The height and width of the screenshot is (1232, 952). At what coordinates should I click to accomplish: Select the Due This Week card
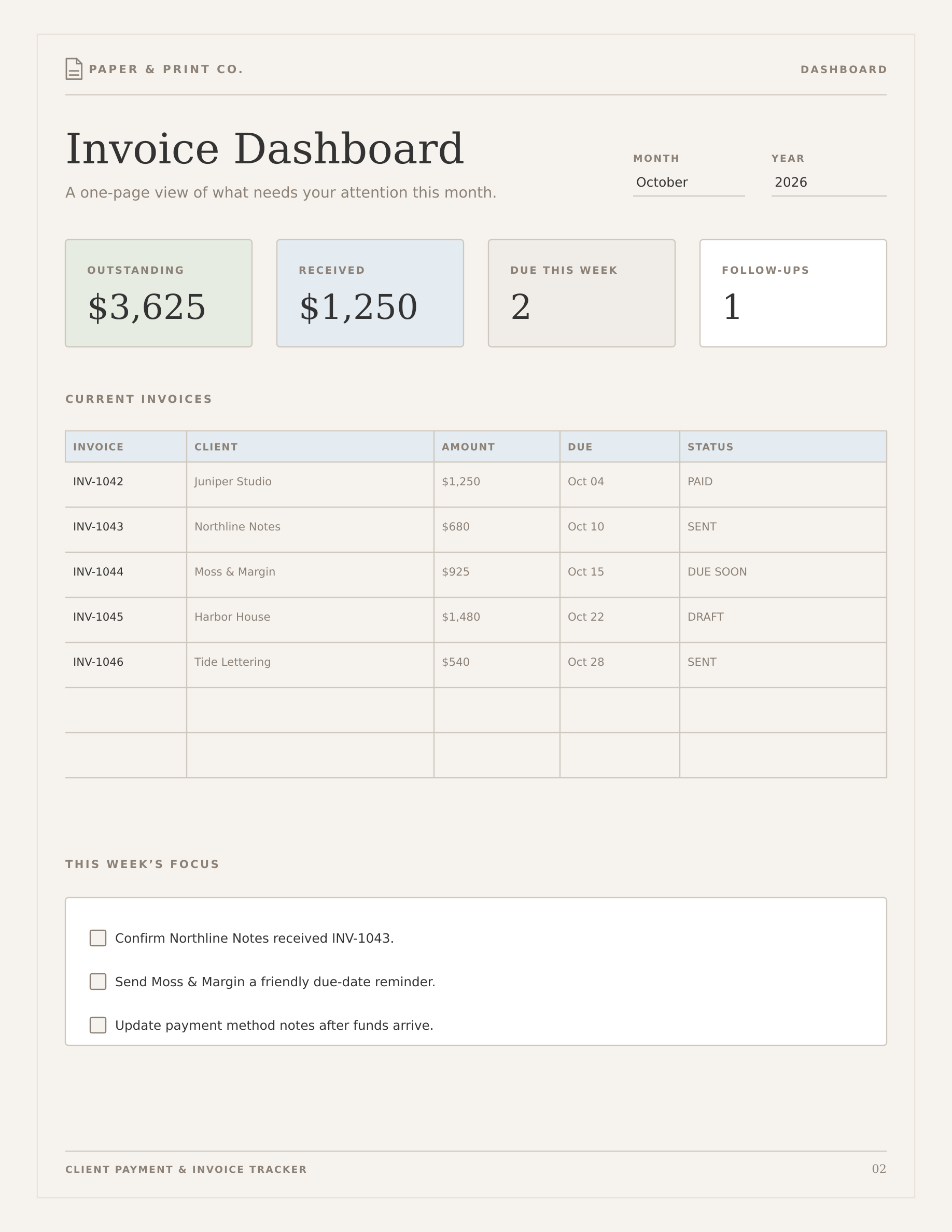(x=581, y=293)
